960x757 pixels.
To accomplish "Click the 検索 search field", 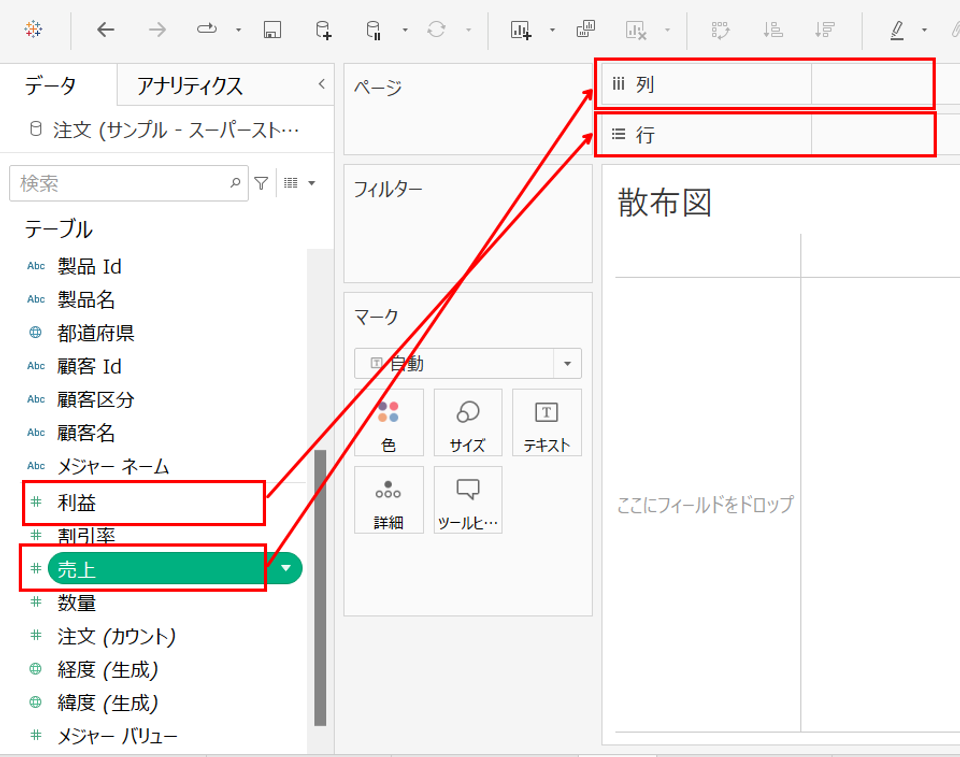I will (129, 183).
